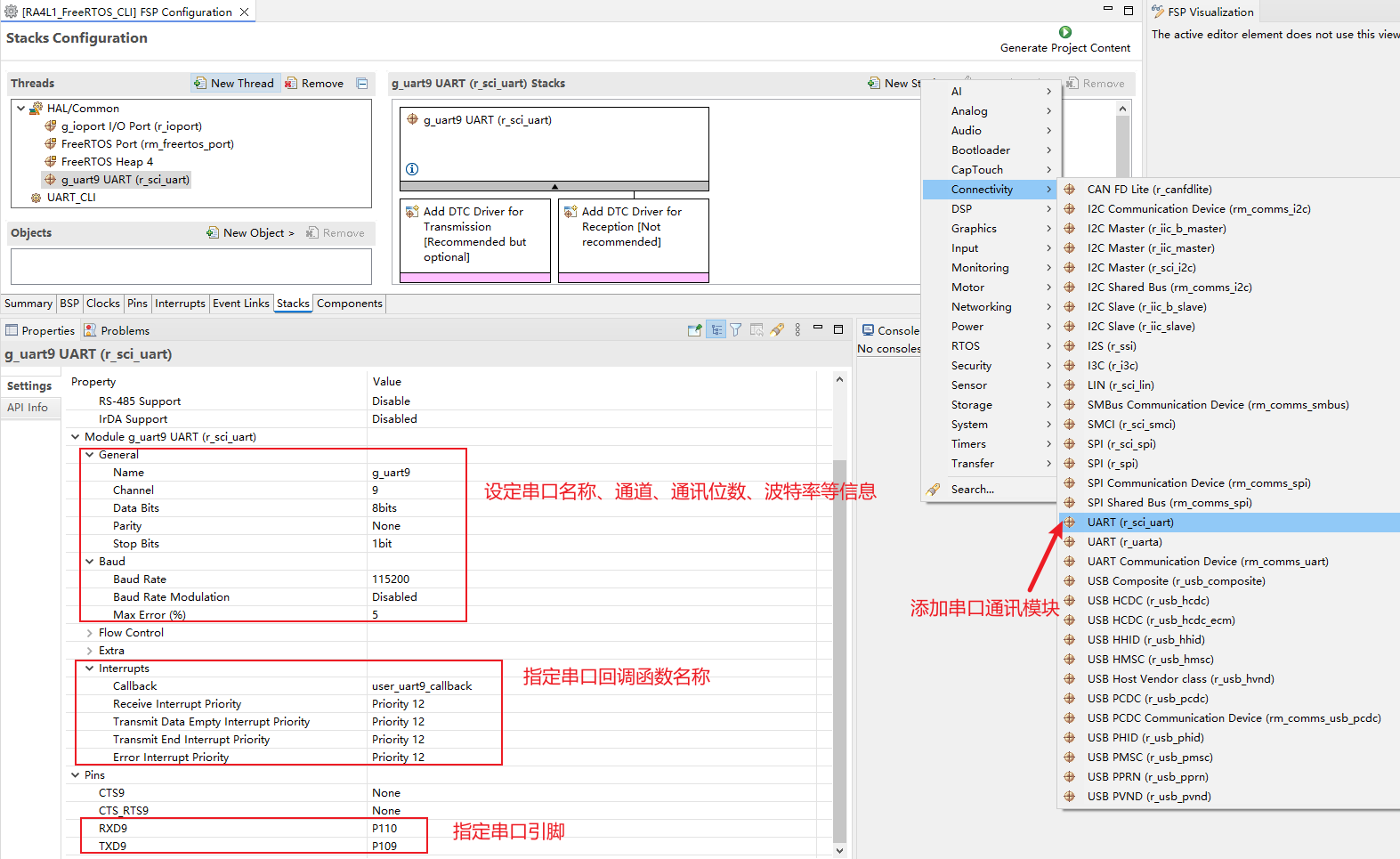Click the UART_CLI thread gear icon
Image resolution: width=1400 pixels, height=859 pixels.
click(x=36, y=198)
